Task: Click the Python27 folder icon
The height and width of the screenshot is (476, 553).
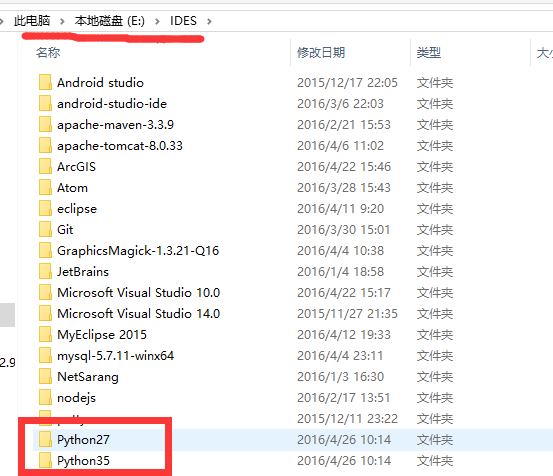Action: pyautogui.click(x=45, y=439)
